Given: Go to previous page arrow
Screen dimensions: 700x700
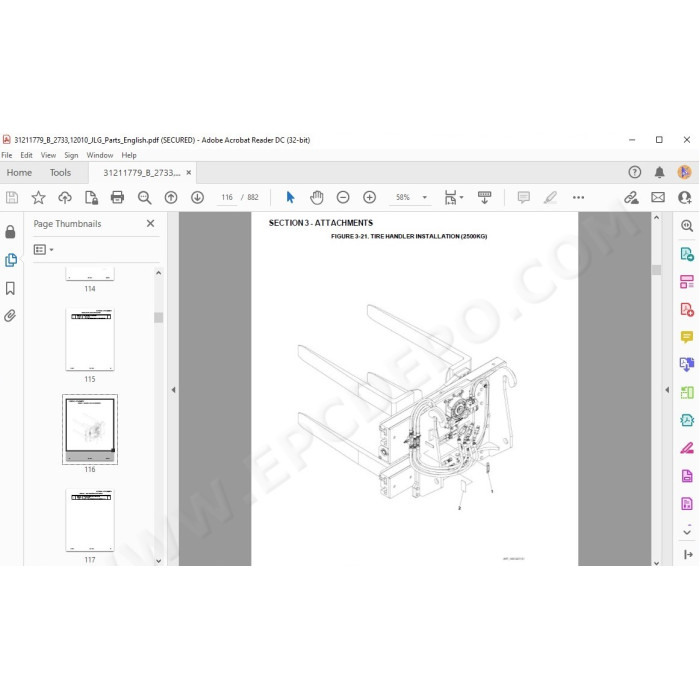Looking at the screenshot, I should point(171,197).
